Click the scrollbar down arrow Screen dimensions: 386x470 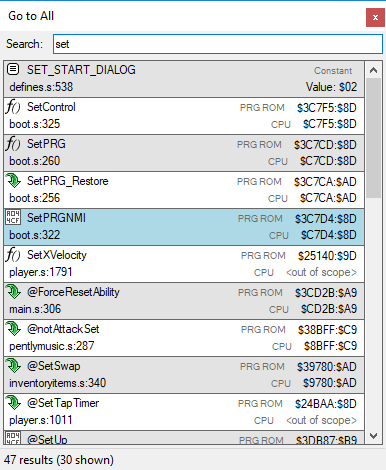[373, 436]
